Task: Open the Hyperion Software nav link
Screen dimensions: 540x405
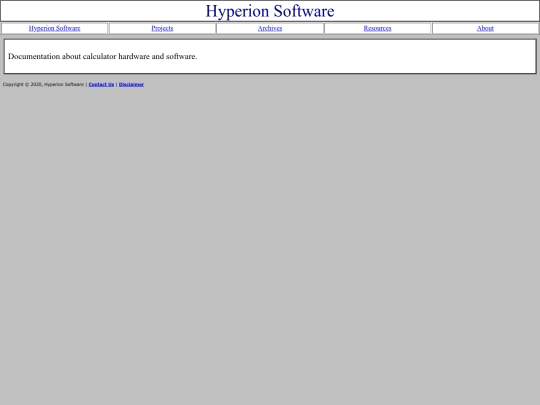Action: point(54,28)
